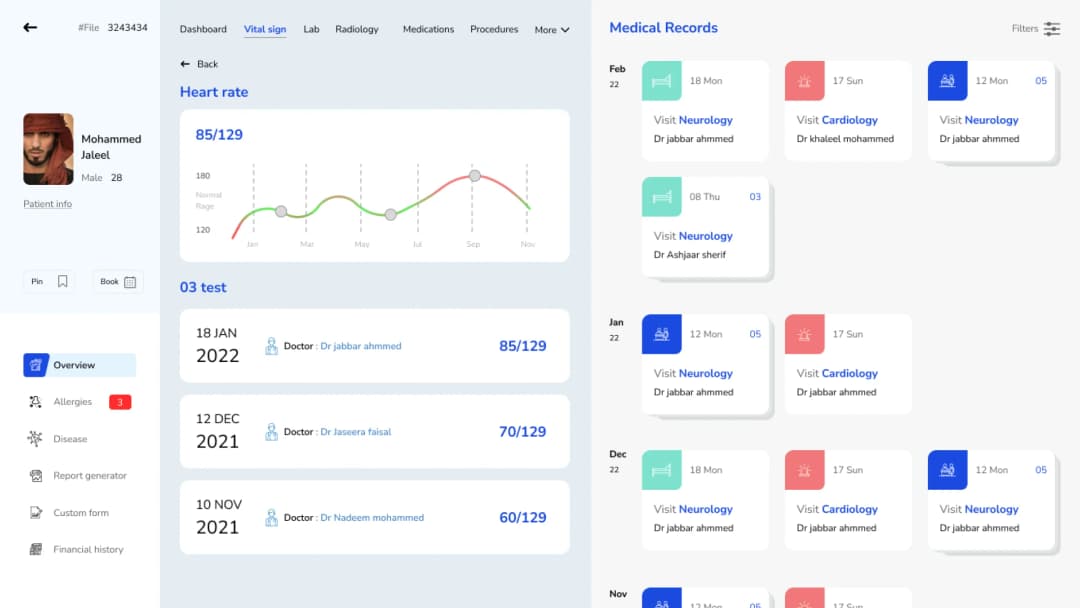
Task: Click the Report generator label
Action: click(x=90, y=475)
